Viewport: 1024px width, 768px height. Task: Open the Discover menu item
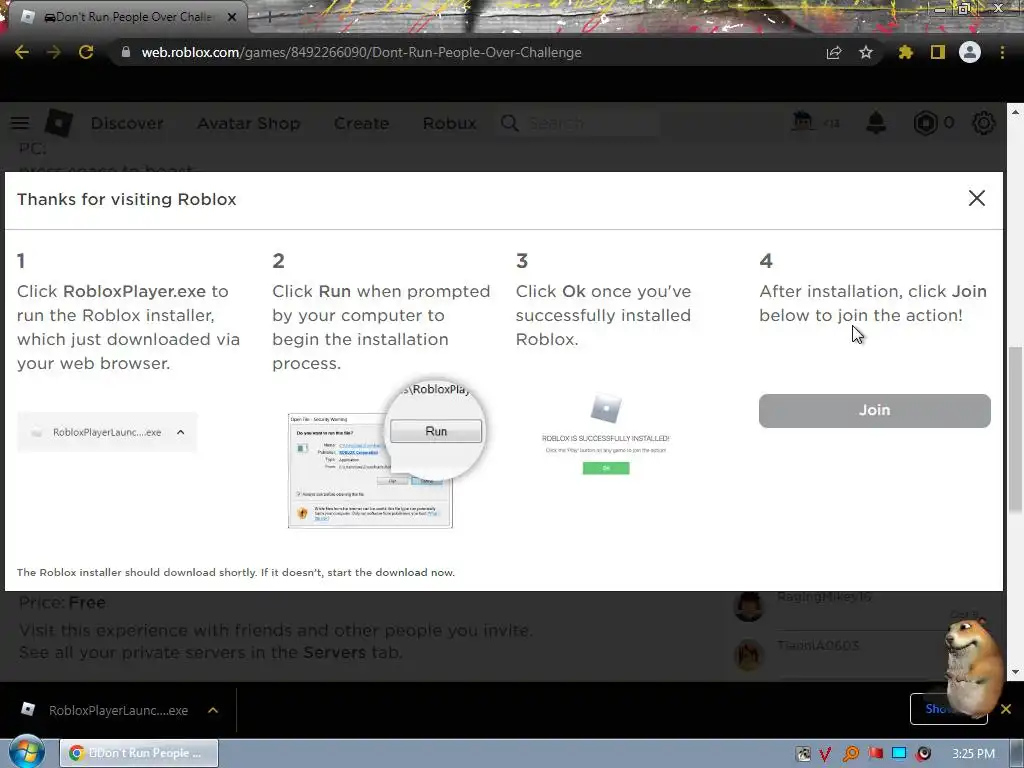pyautogui.click(x=127, y=123)
